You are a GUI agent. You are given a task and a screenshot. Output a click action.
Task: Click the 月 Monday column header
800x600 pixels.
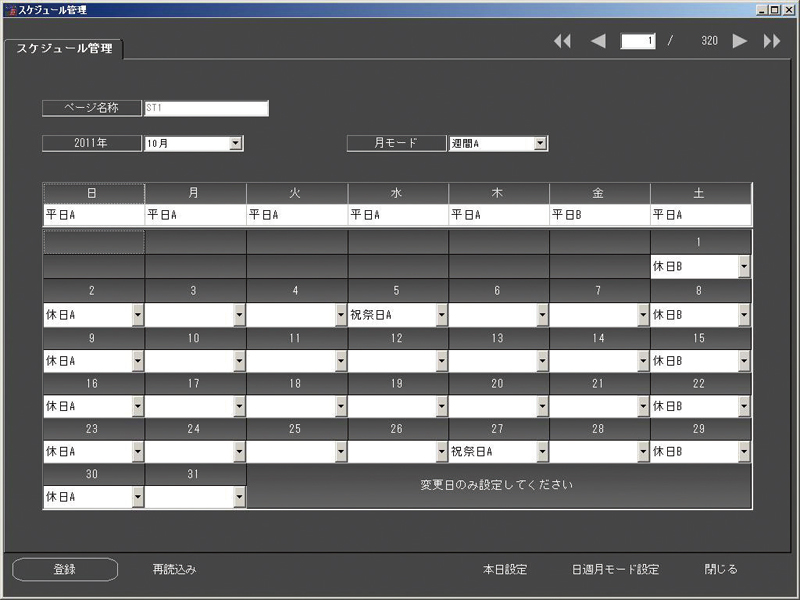tap(195, 193)
